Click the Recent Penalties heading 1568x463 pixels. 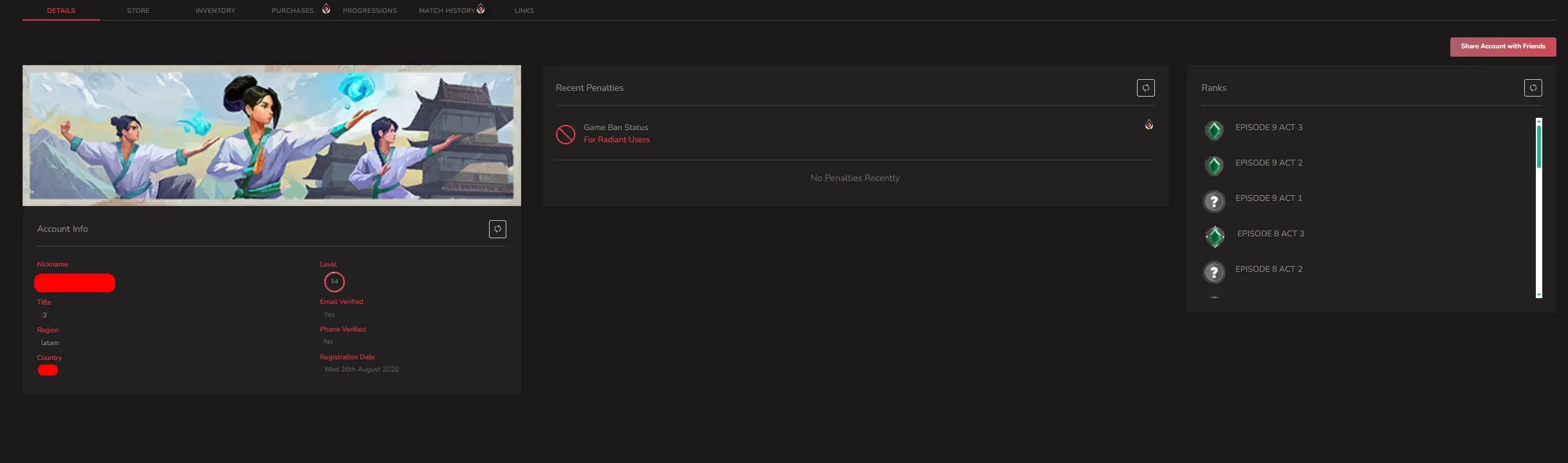point(589,88)
